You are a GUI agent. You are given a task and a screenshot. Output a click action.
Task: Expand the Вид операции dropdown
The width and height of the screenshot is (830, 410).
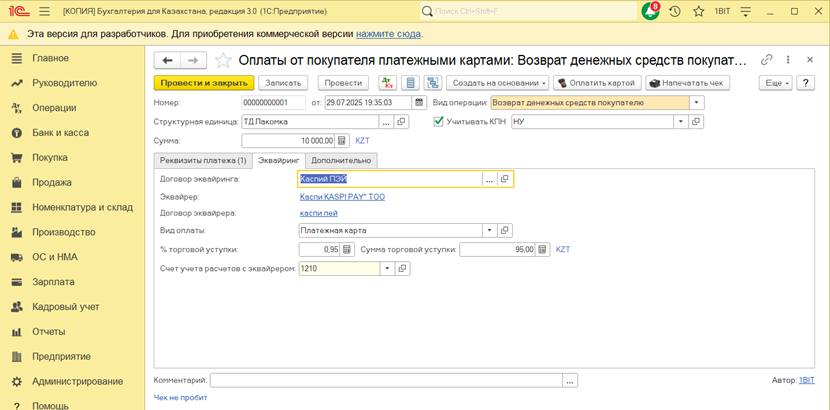tap(697, 102)
